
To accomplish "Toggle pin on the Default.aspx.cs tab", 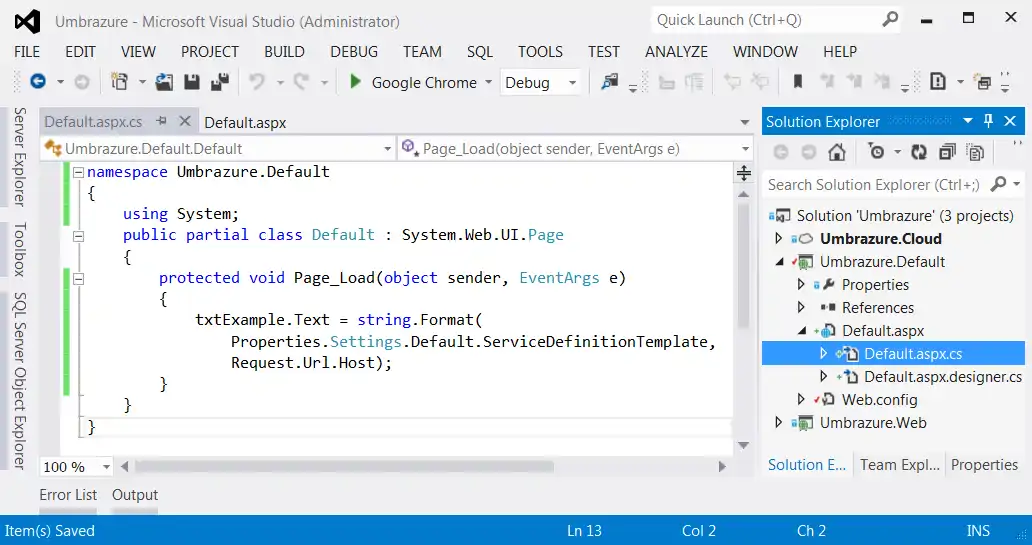I will tap(161, 121).
